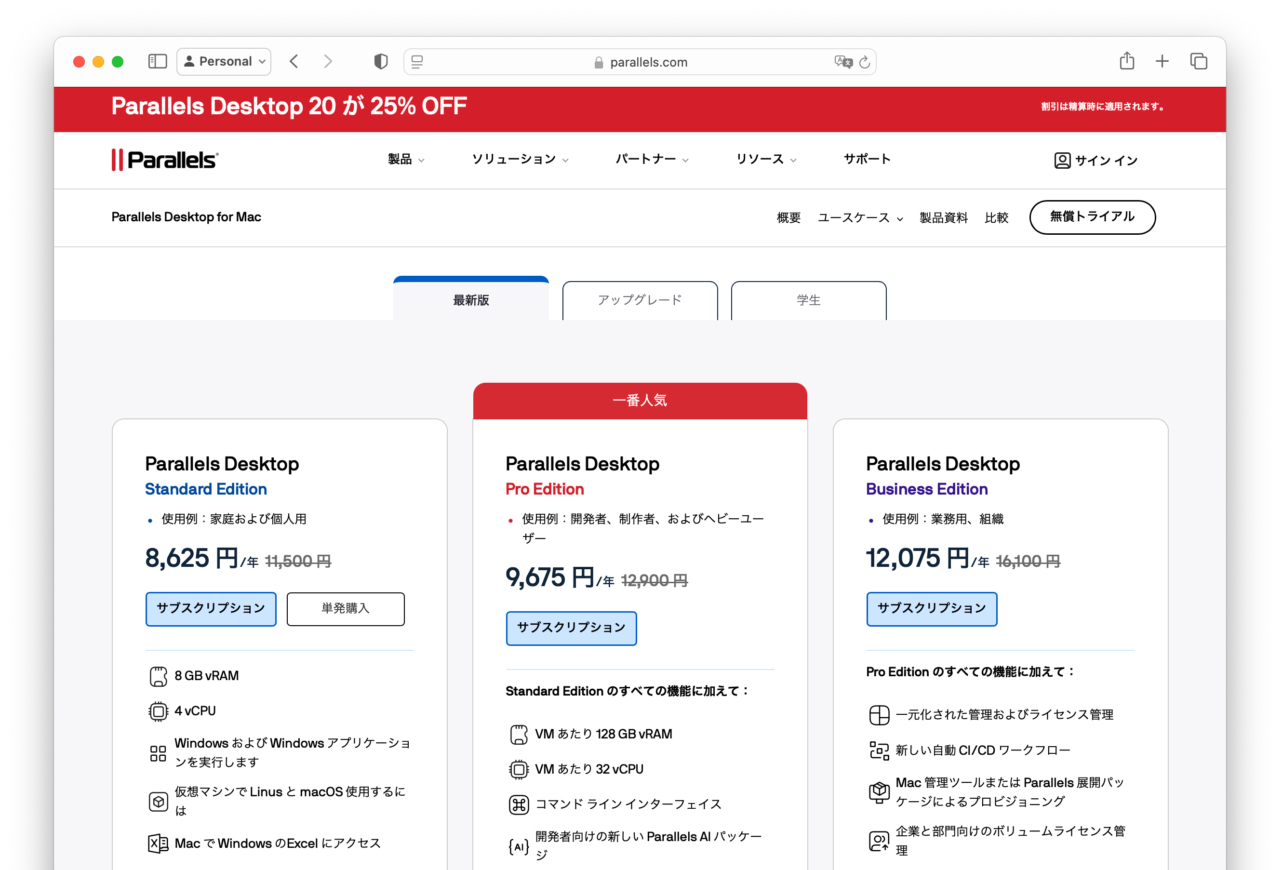Click the centralized license management icon
This screenshot has width=1280, height=870.
pyautogui.click(x=878, y=715)
